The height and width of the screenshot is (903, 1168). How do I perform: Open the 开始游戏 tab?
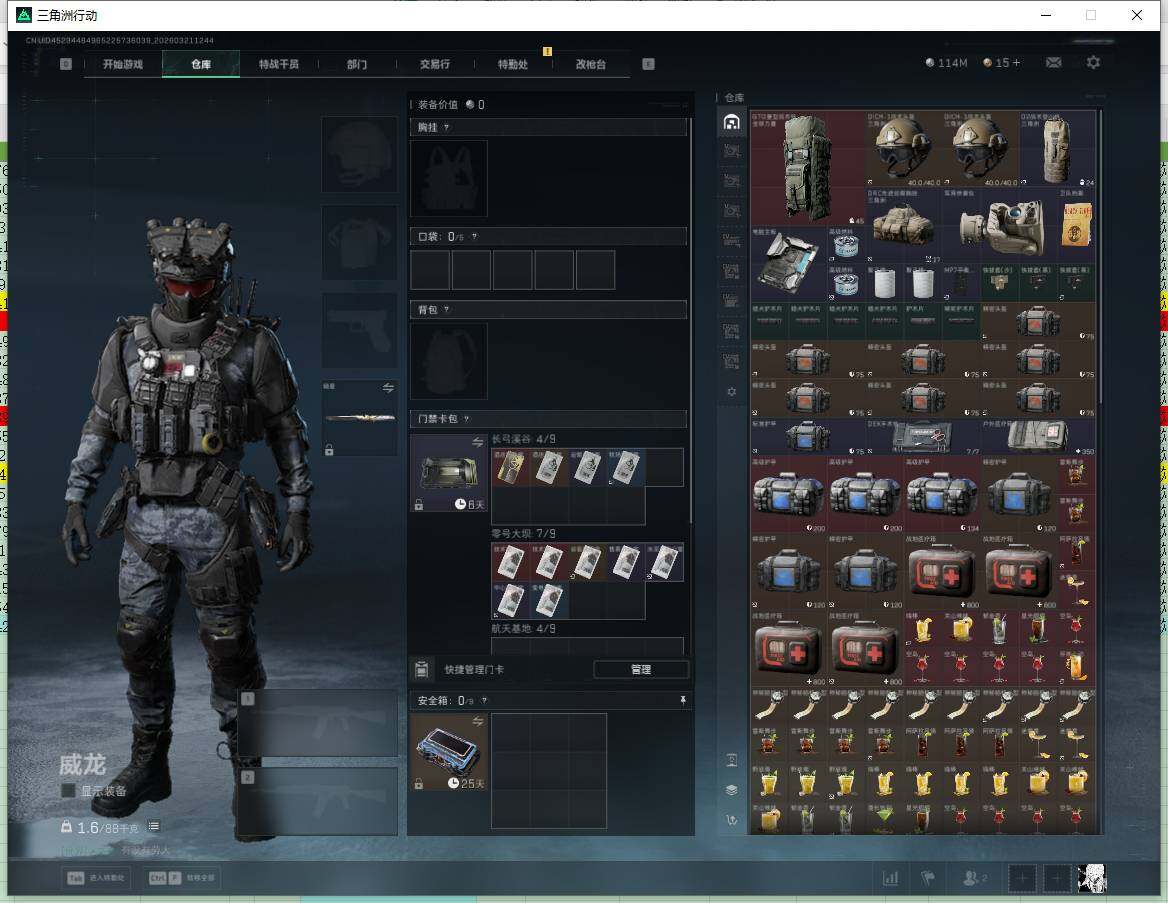(x=123, y=64)
